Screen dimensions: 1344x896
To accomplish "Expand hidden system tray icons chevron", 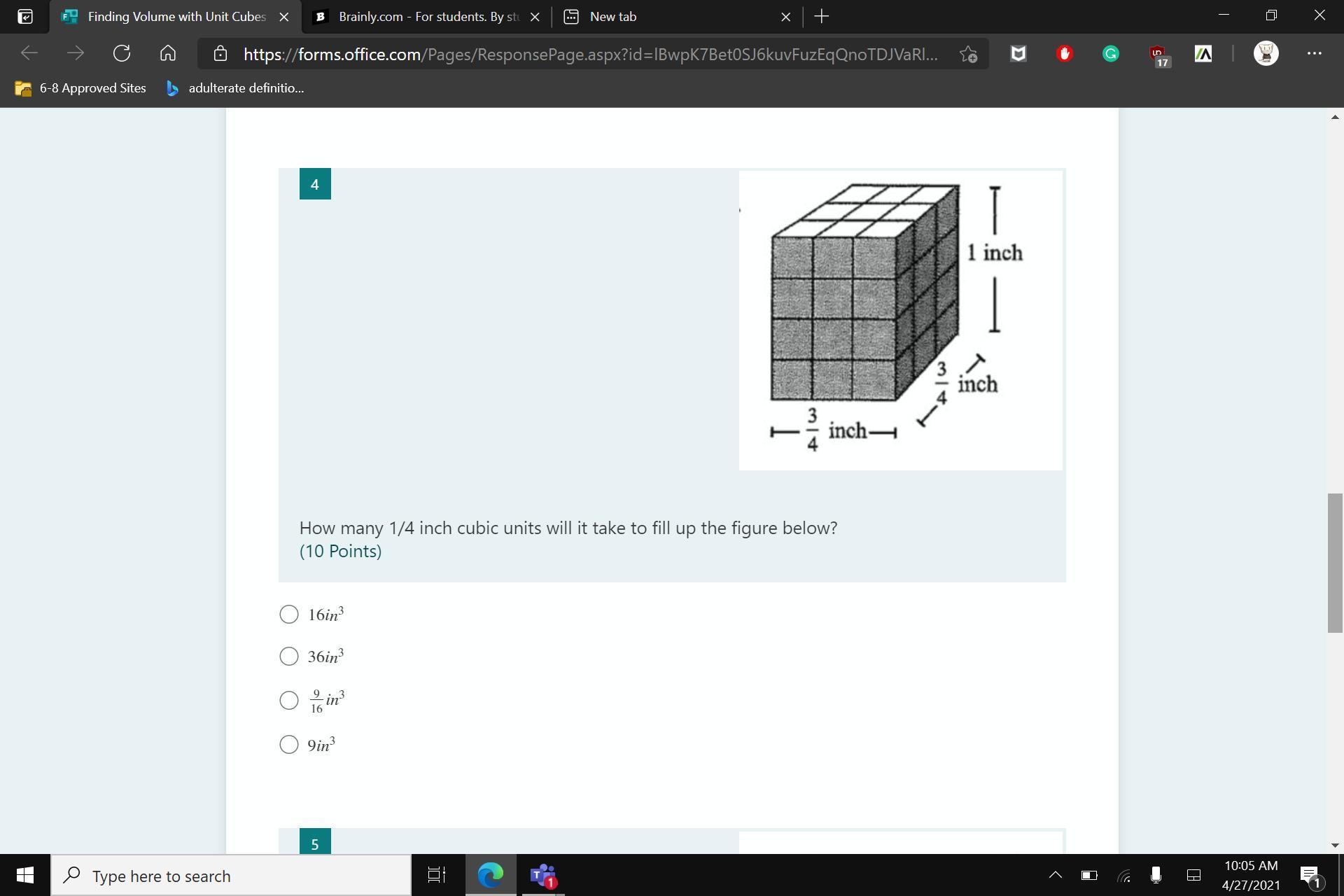I will 1055,875.
